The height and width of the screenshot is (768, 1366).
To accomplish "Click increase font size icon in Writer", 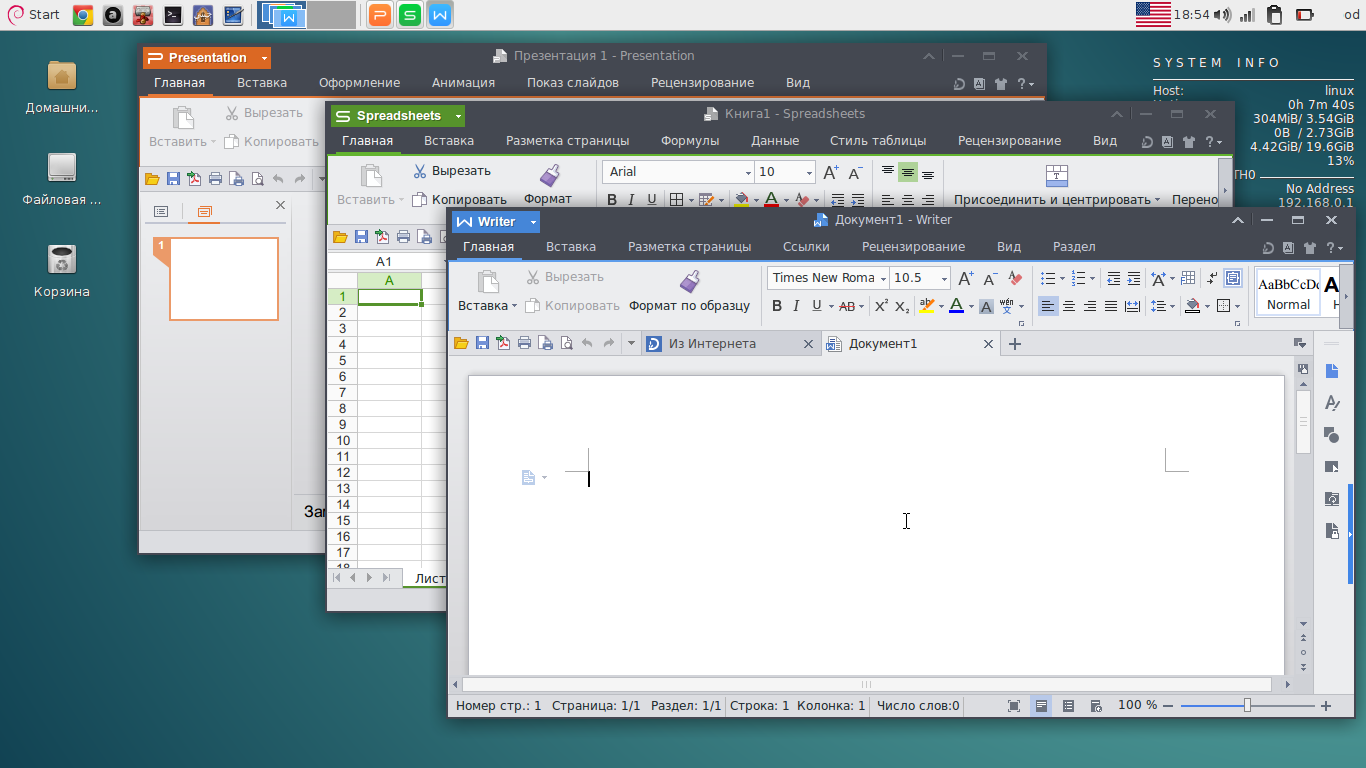I will pyautogui.click(x=965, y=279).
